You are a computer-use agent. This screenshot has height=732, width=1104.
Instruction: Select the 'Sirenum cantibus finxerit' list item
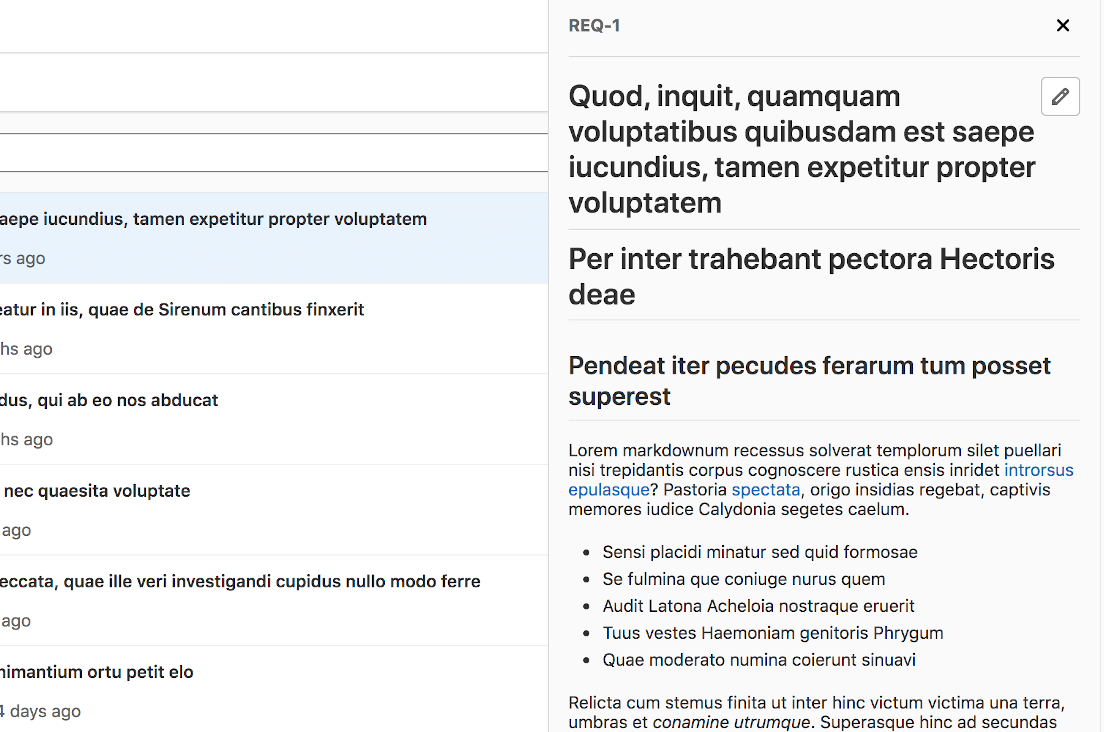pyautogui.click(x=180, y=309)
